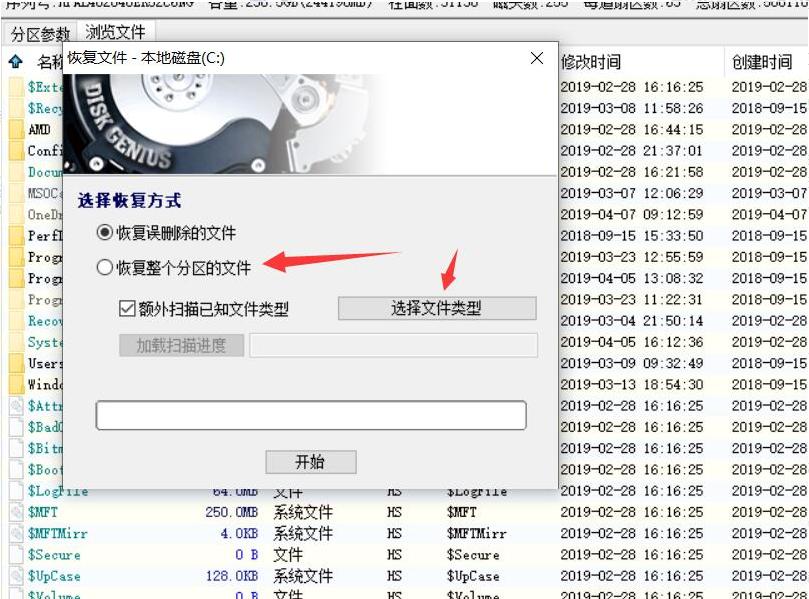Click the $AttrDef file icon

(17, 406)
